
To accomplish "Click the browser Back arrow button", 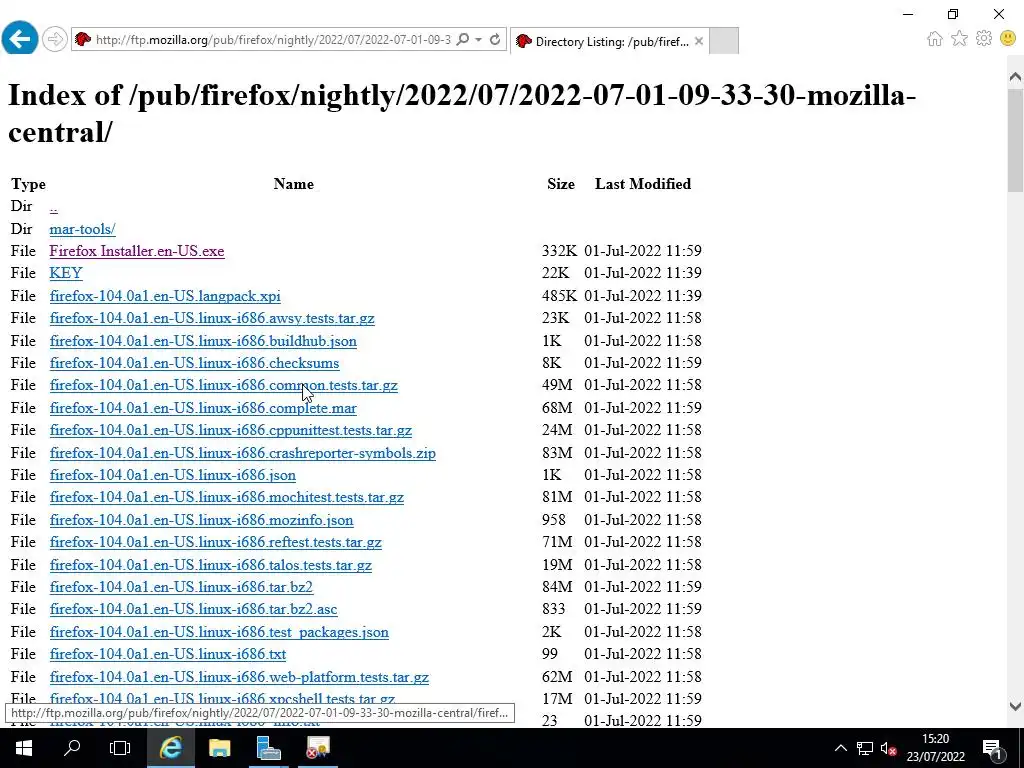I will coord(20,39).
